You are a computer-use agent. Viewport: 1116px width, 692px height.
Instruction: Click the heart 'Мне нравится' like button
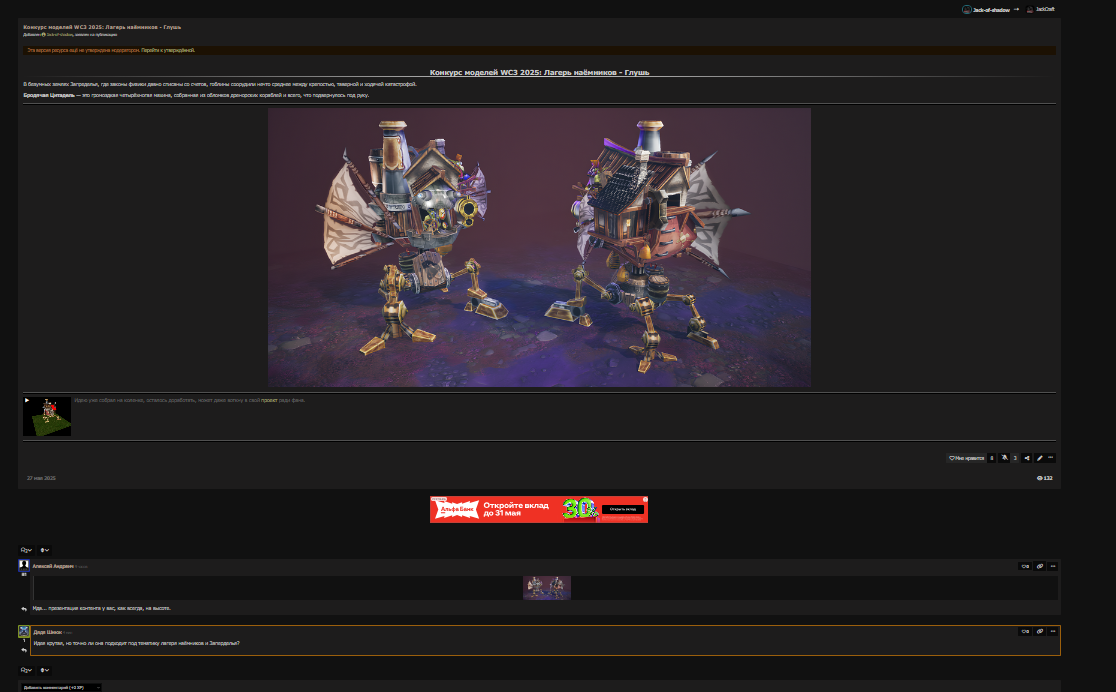click(x=966, y=458)
